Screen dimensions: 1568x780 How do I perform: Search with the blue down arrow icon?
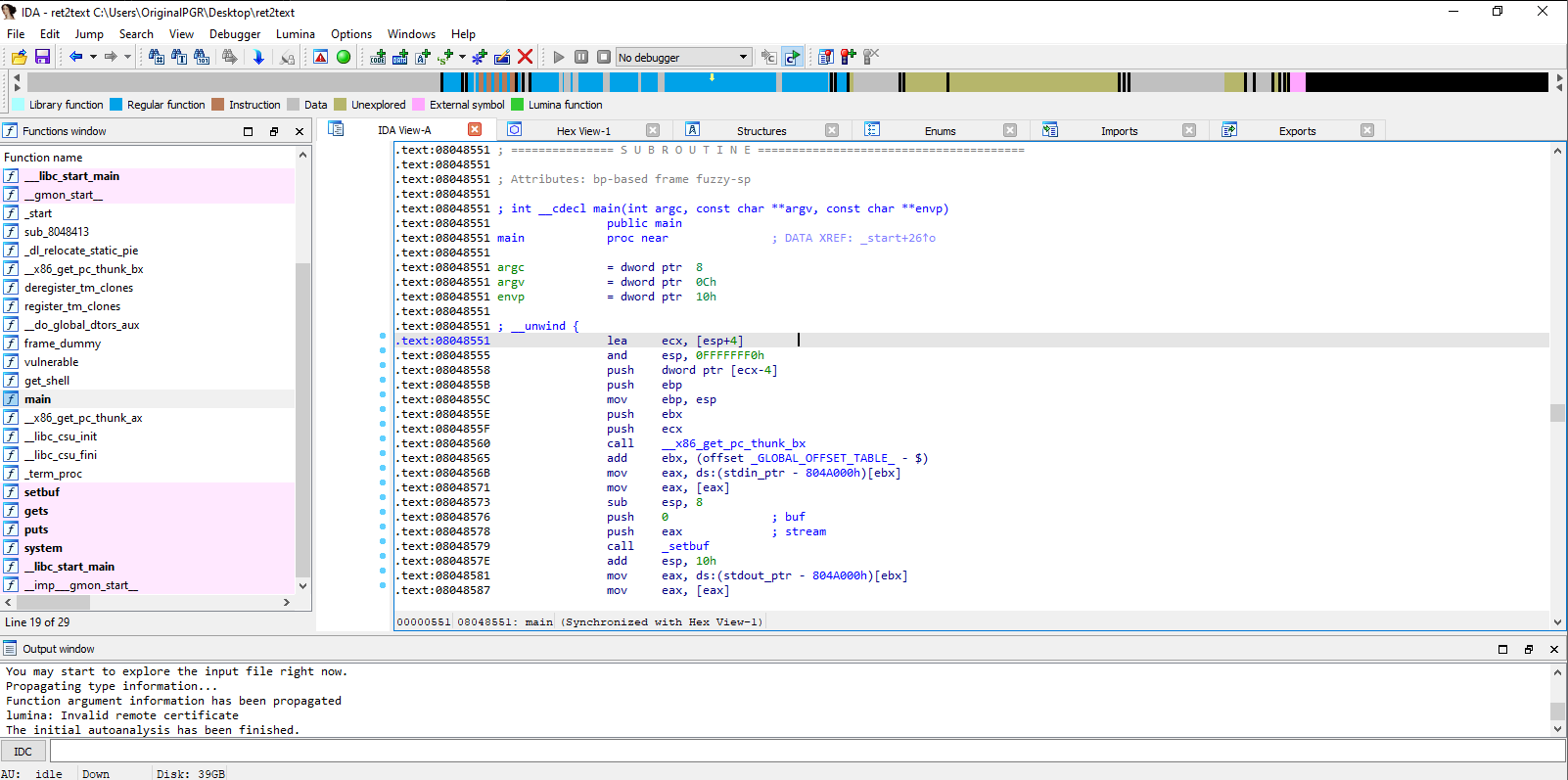258,57
